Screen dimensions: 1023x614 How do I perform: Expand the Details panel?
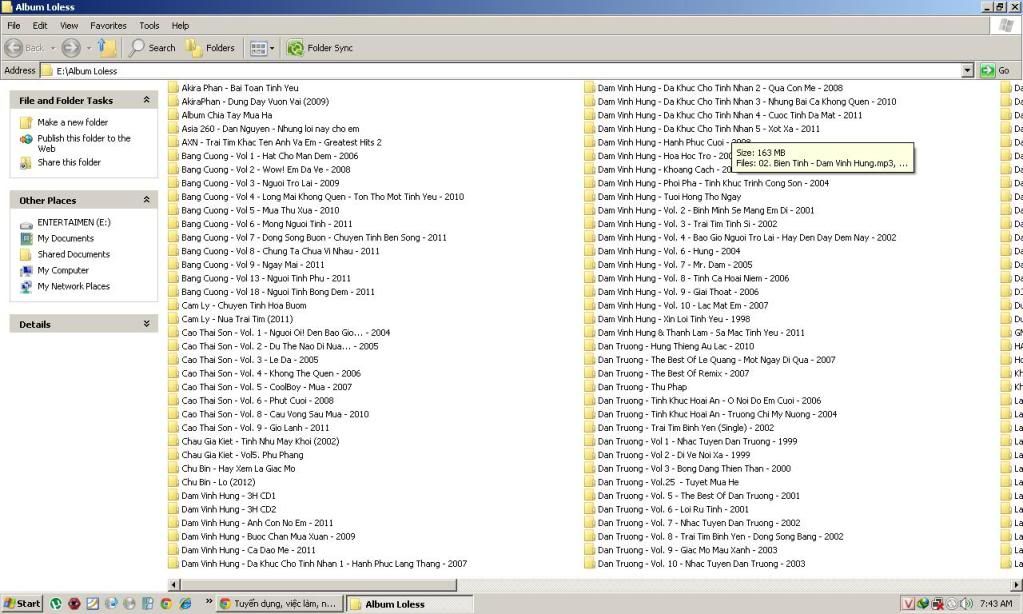click(x=146, y=324)
